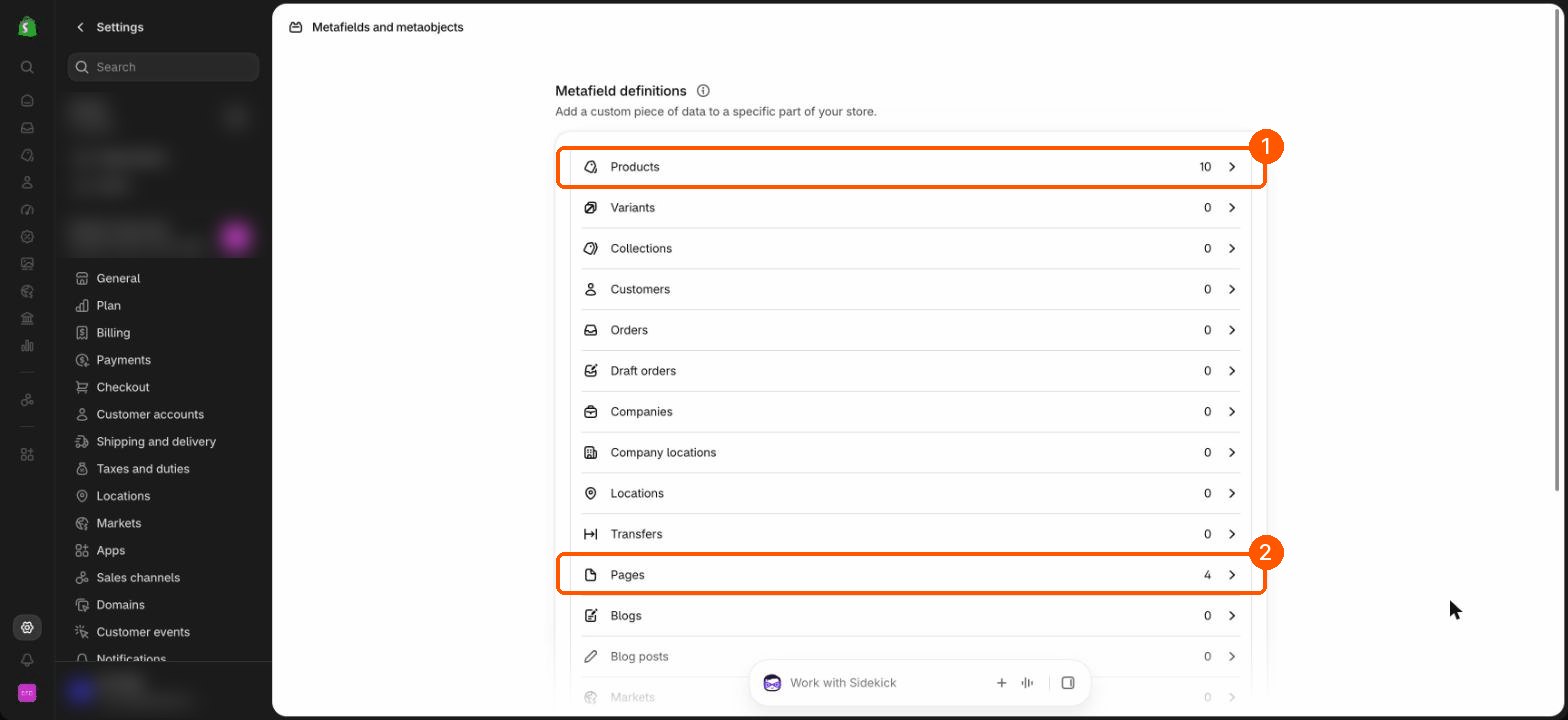Open the apps grid icon in left rail
The height and width of the screenshot is (720, 1568).
point(27,454)
